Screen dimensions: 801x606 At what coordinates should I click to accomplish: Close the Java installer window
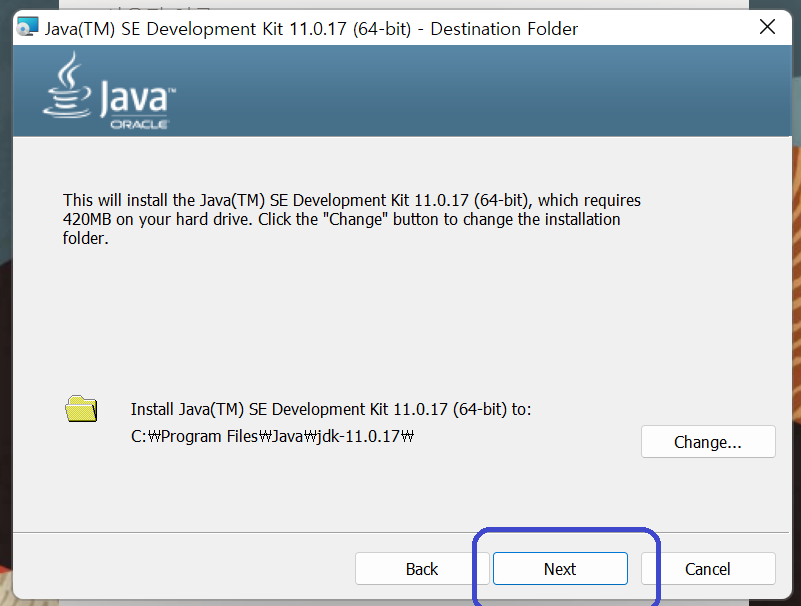[x=767, y=27]
